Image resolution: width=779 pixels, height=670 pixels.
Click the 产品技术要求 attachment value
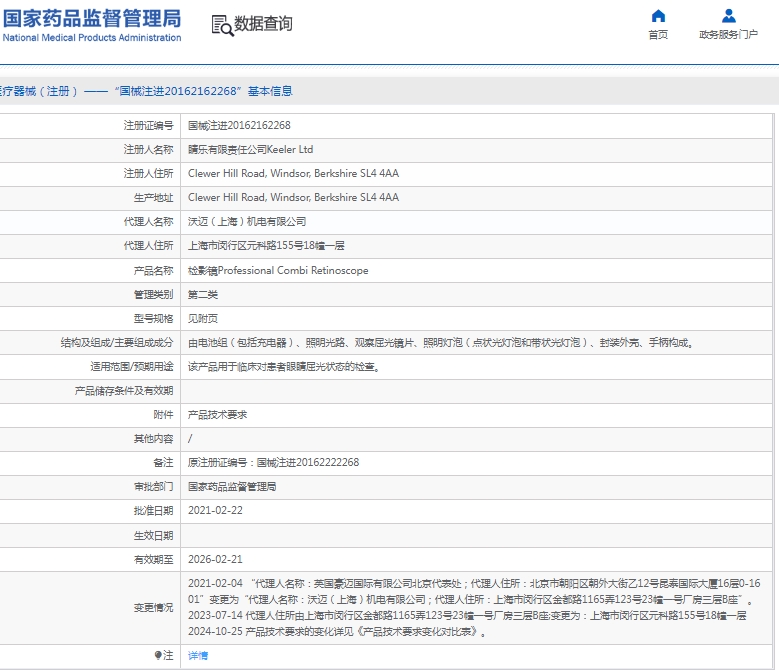[x=217, y=414]
